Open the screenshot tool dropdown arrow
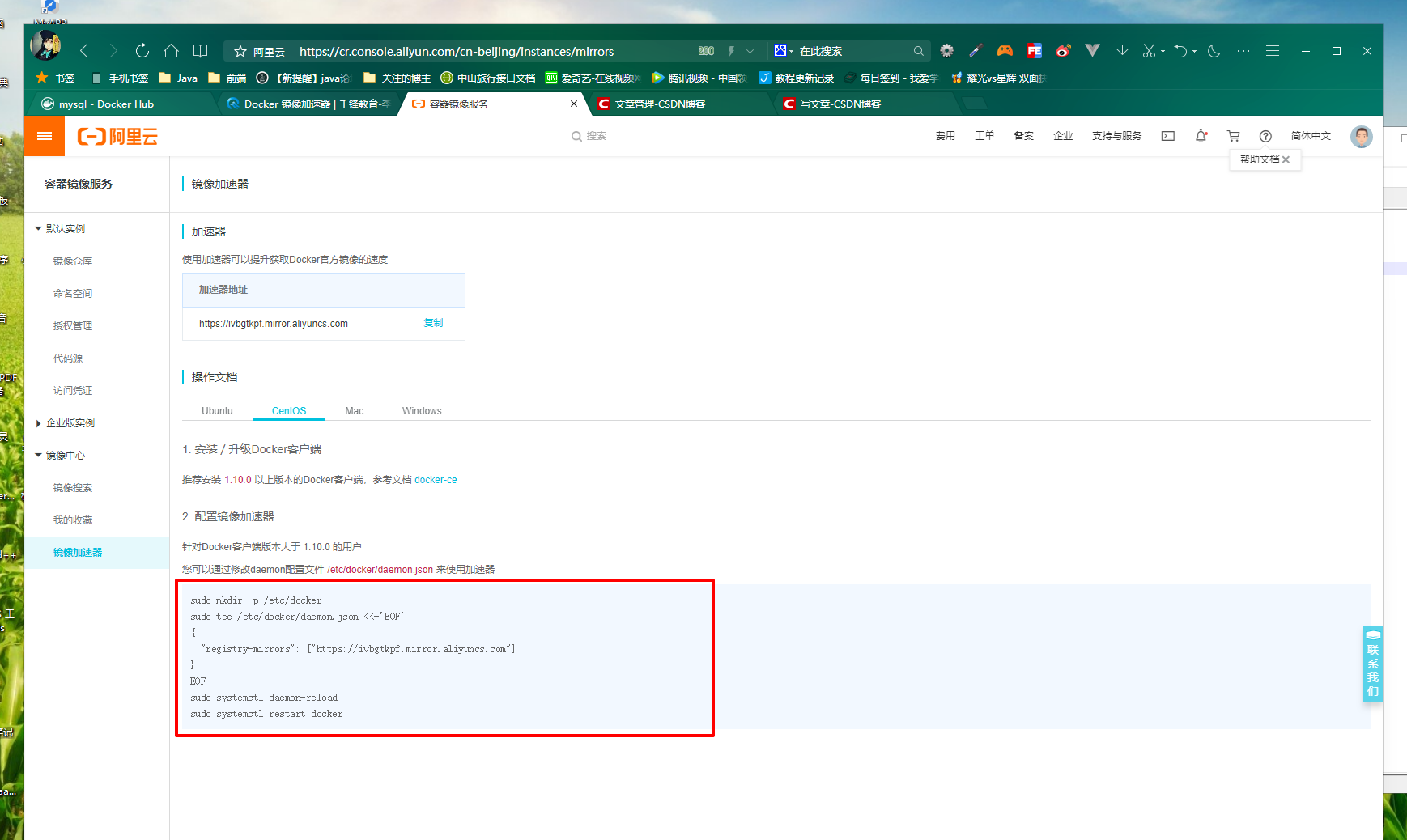The width and height of the screenshot is (1407, 840). 1163,52
